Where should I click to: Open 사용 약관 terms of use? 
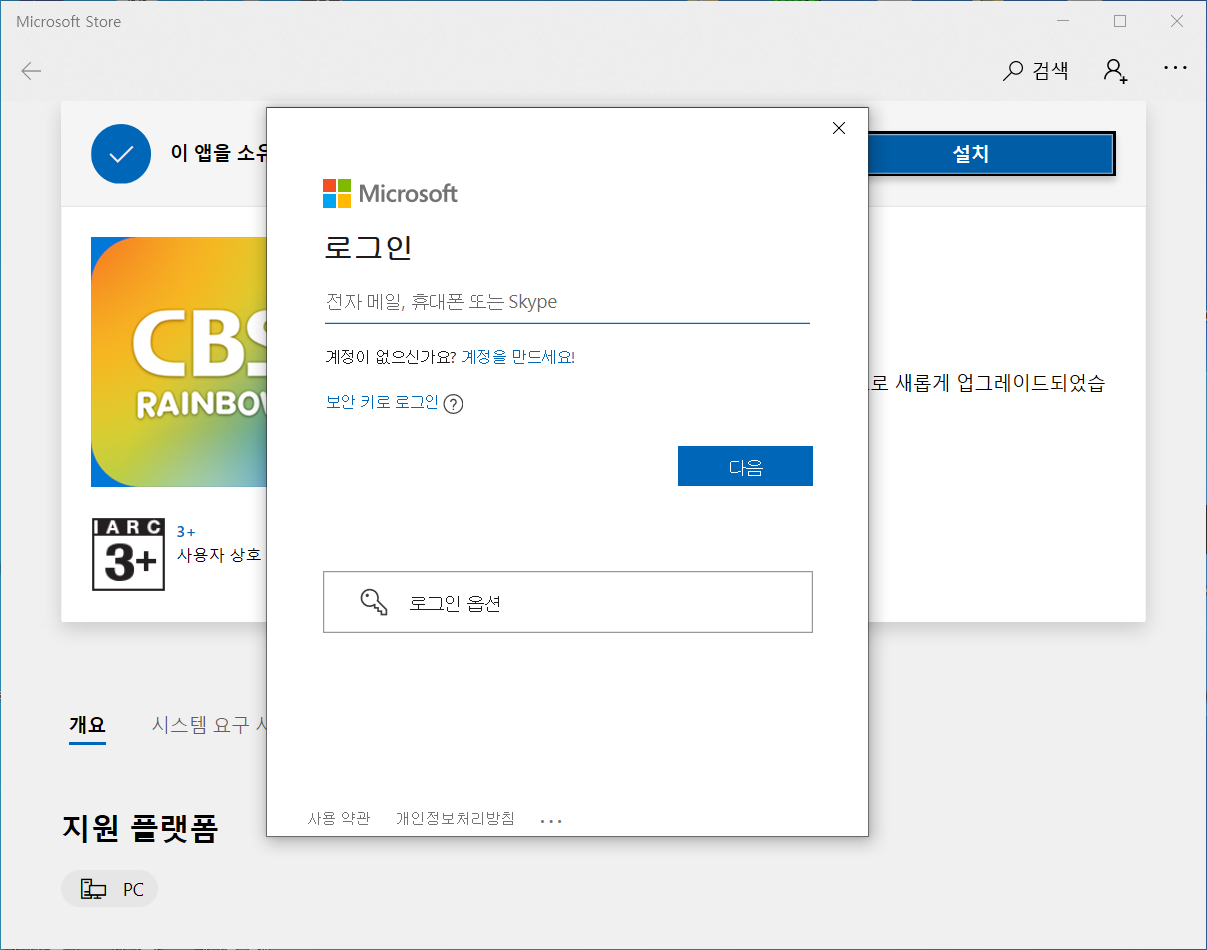[339, 818]
